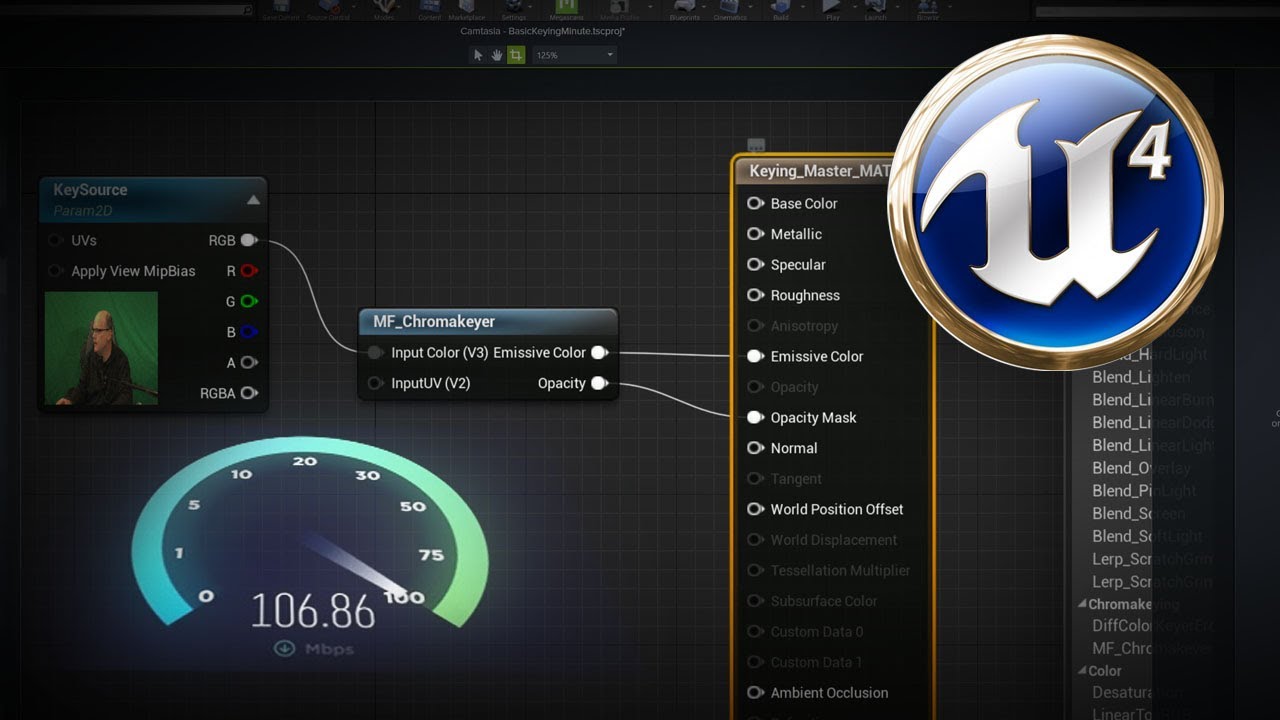The height and width of the screenshot is (720, 1280).
Task: Click the UVs input pin on KeySource
Action: 55,241
